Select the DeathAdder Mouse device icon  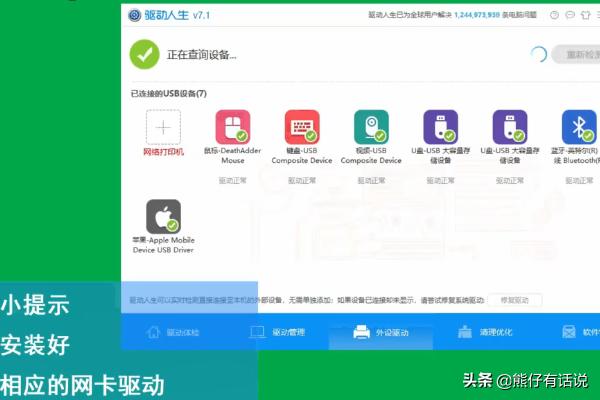233,127
